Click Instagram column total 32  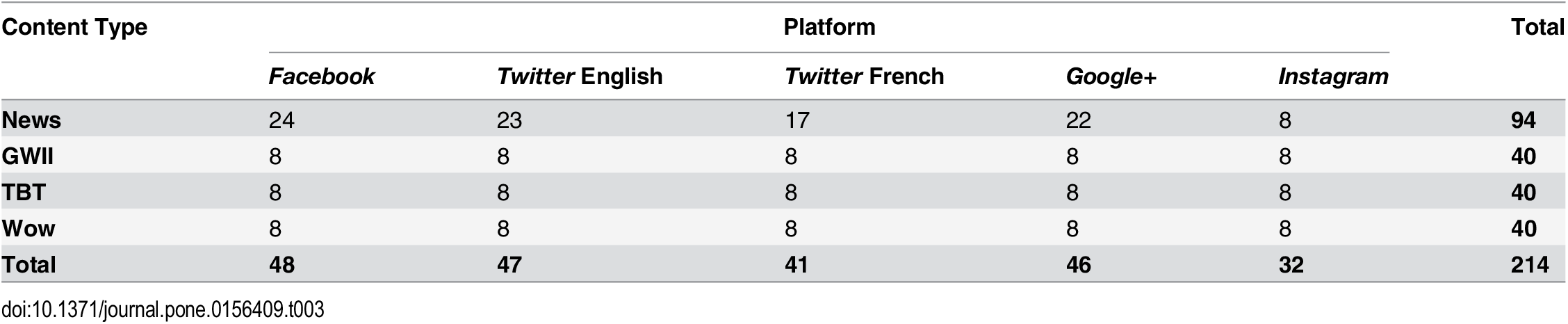click(x=1291, y=265)
